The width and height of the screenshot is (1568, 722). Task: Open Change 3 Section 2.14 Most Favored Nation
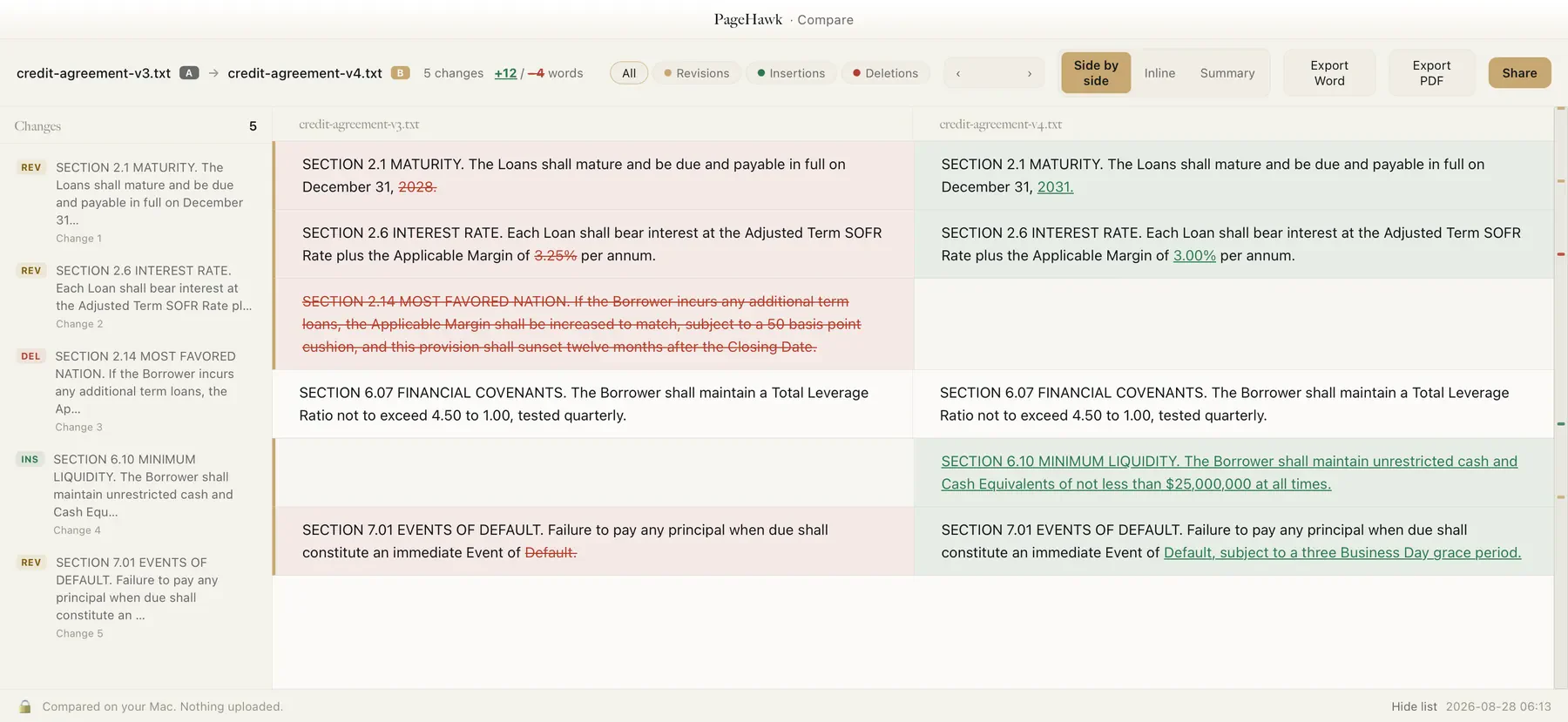[136, 391]
